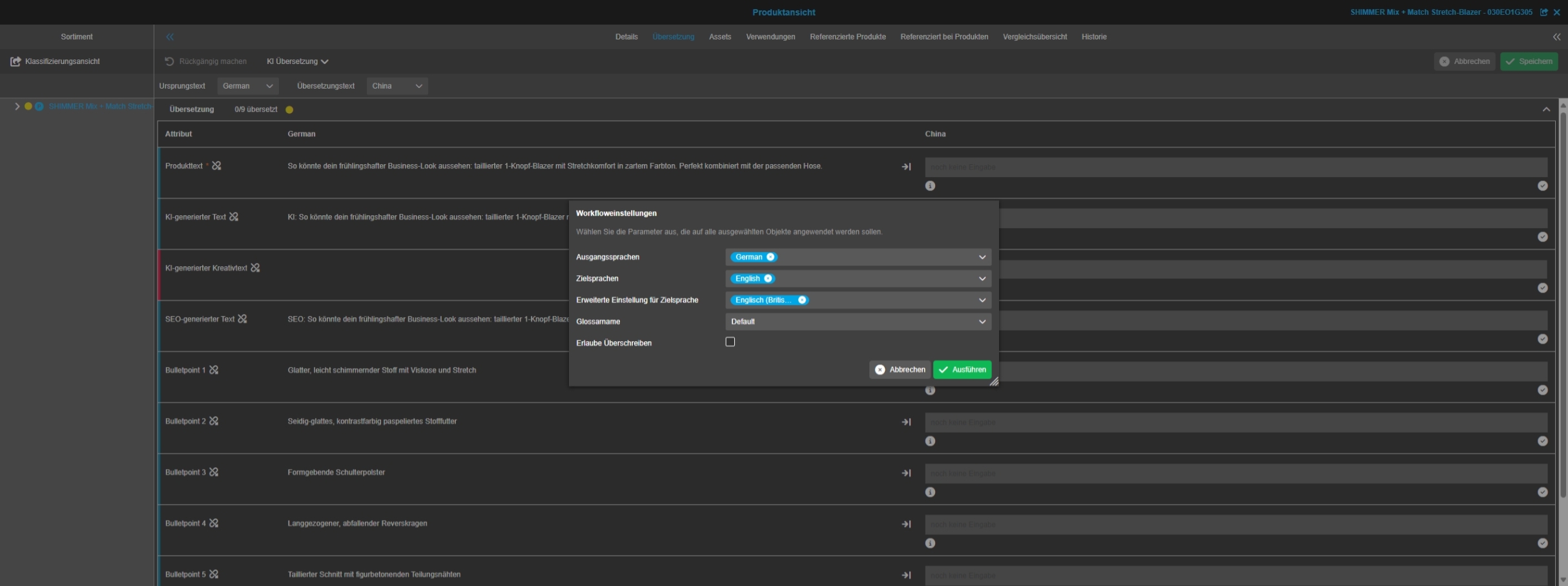1568x586 pixels.
Task: Click unlink icon next to Bulletpoint 1
Action: click(x=214, y=370)
